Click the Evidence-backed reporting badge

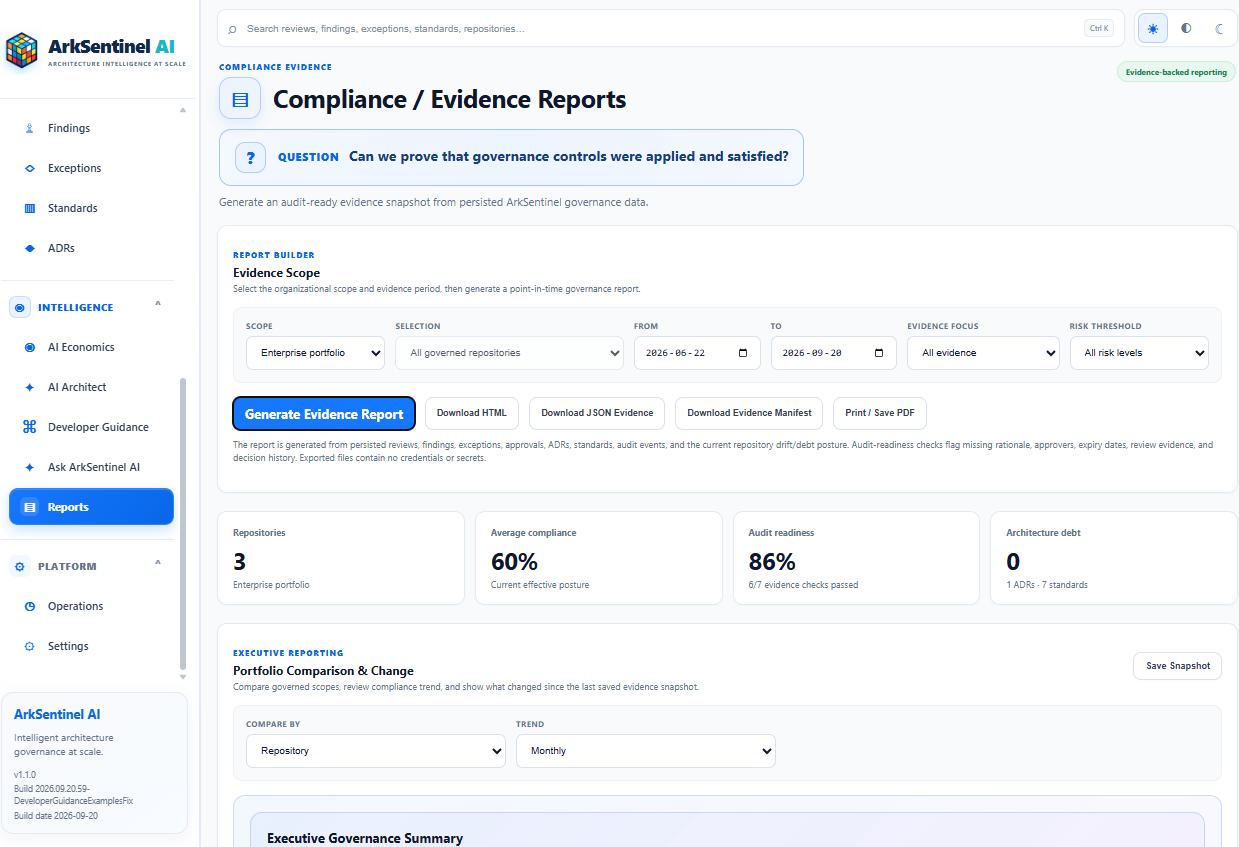1176,72
